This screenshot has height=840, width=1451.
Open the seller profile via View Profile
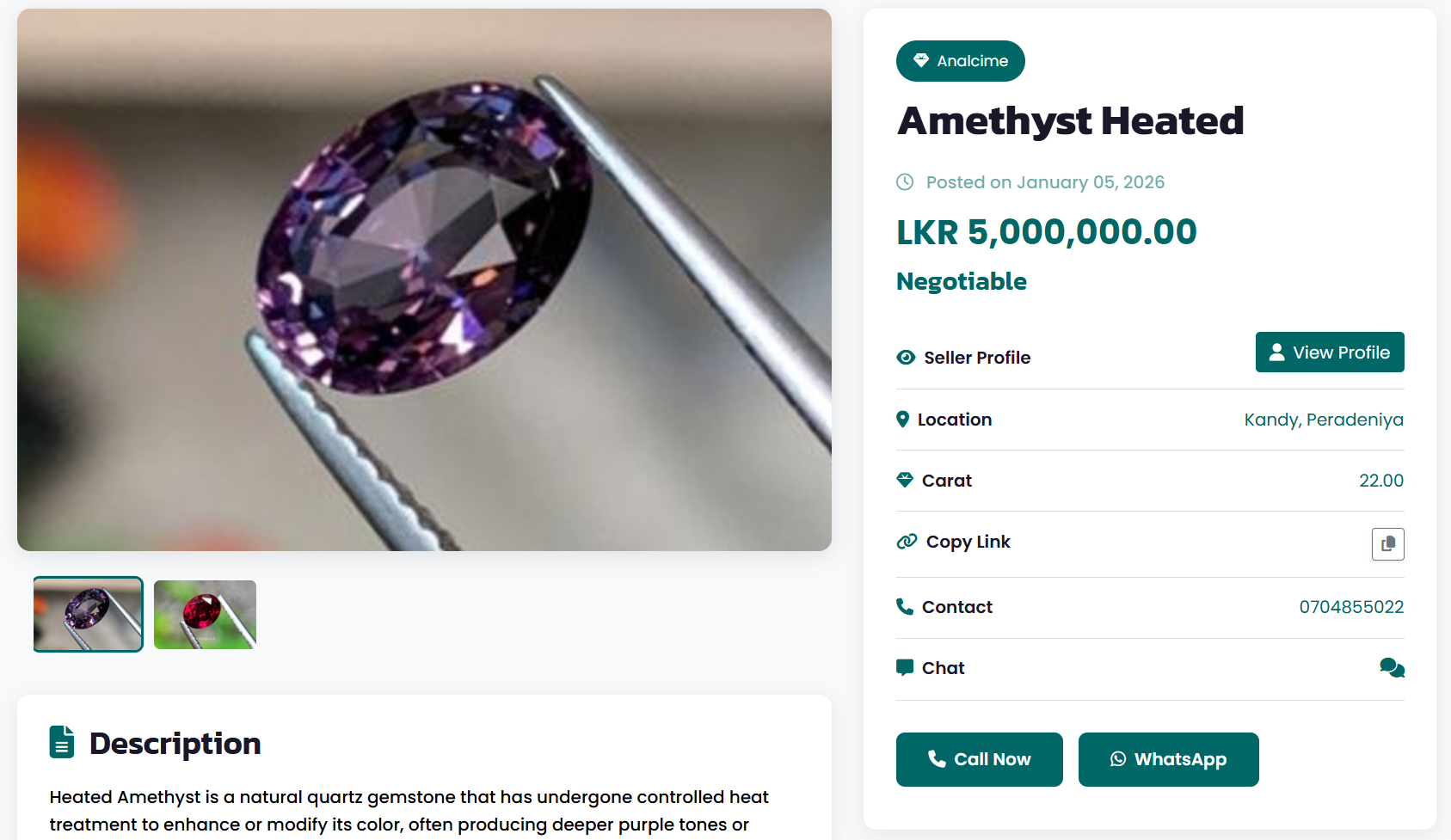[x=1329, y=352]
